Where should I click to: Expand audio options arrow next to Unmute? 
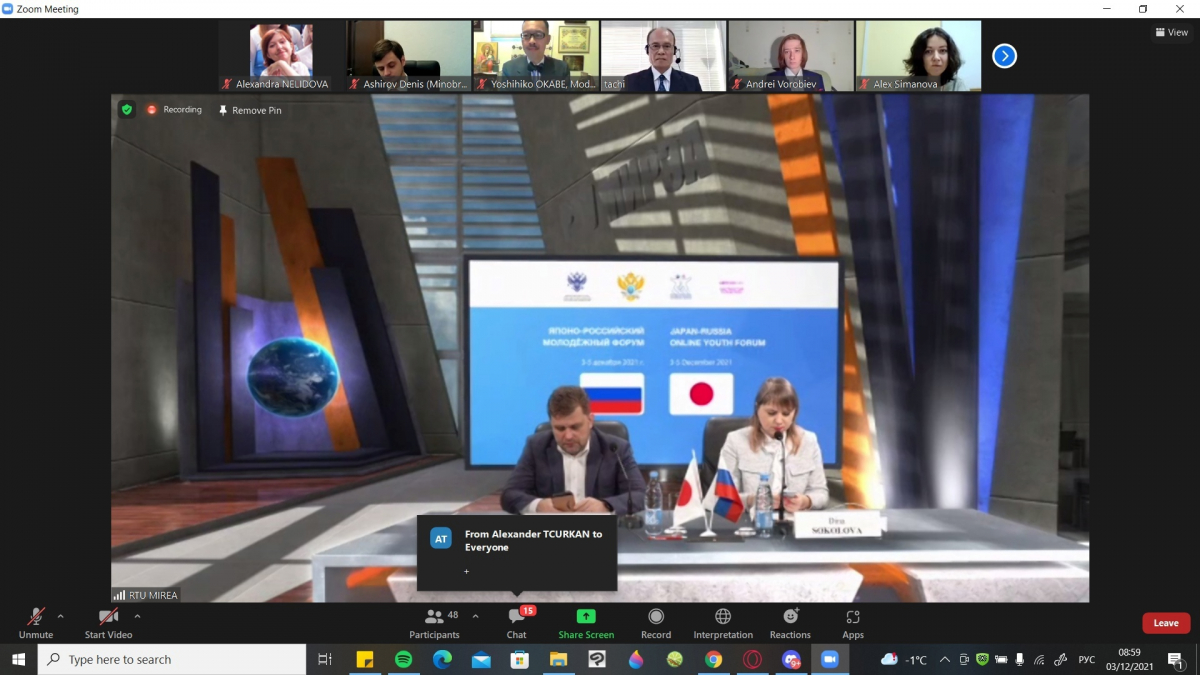pos(61,616)
